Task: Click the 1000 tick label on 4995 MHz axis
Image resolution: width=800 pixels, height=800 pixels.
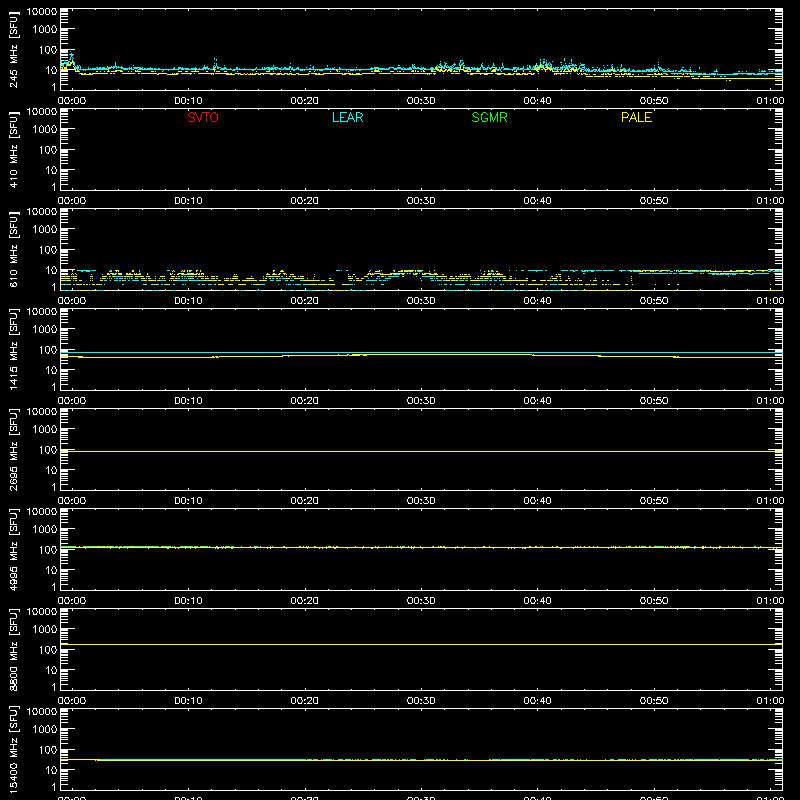Action: [45, 530]
